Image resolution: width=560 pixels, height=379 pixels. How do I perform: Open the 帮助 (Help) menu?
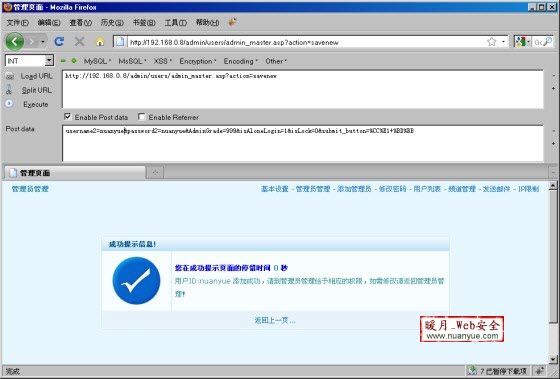point(207,23)
